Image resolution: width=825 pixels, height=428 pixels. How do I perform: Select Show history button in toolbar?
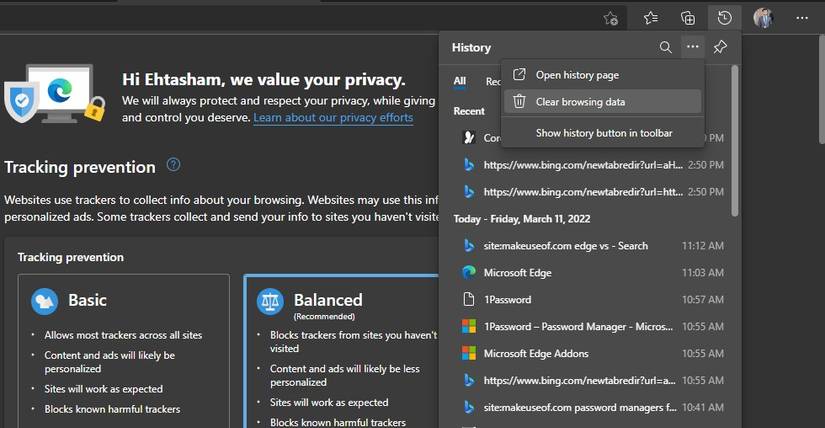[603, 133]
